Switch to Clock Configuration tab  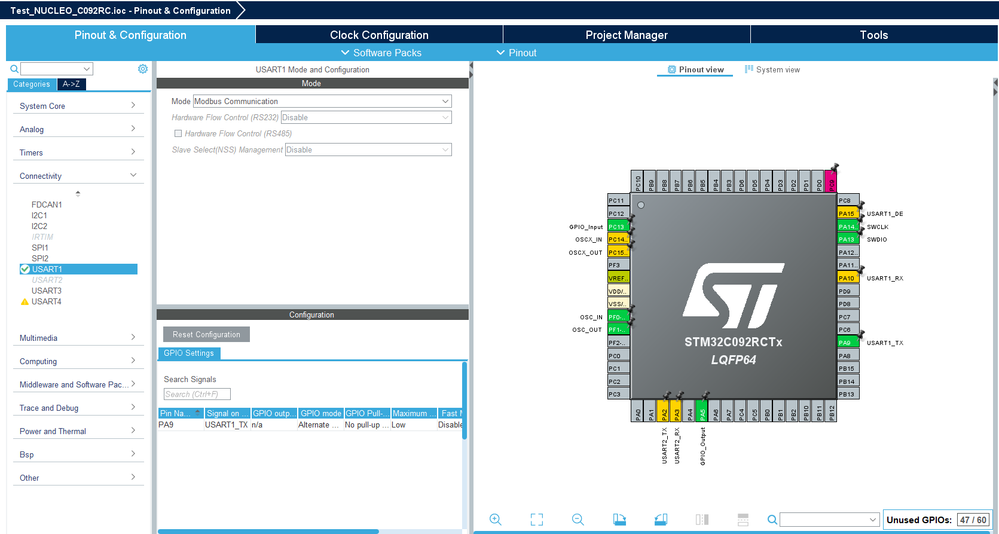(379, 35)
